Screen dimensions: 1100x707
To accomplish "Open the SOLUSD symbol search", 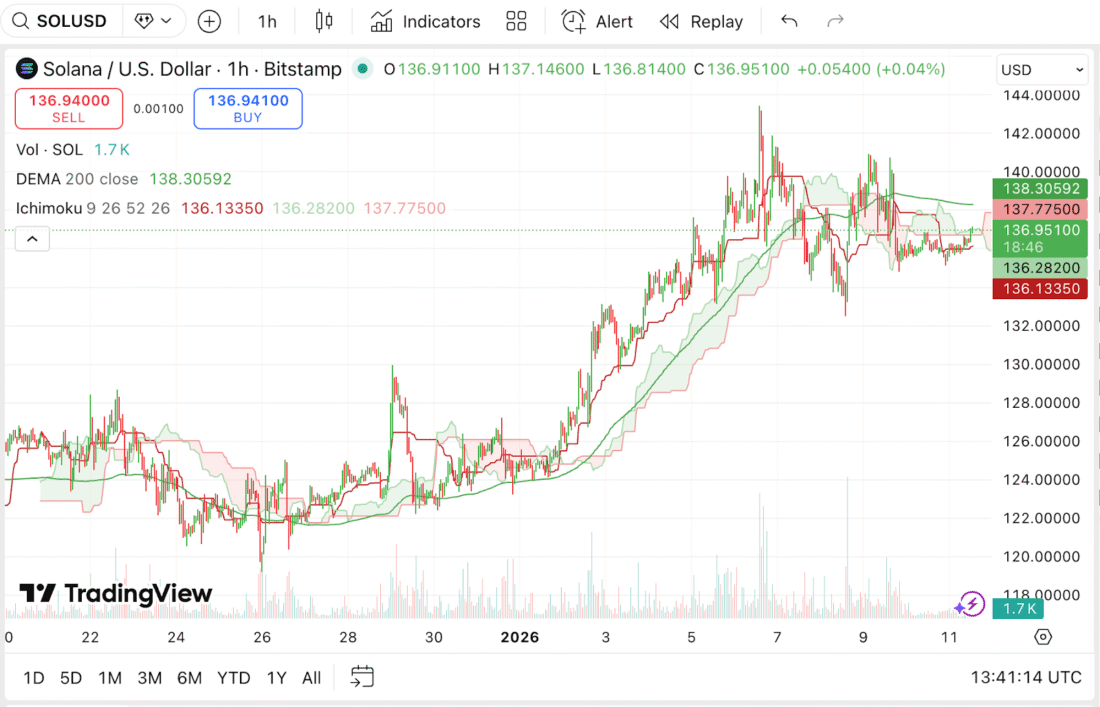I will pyautogui.click(x=61, y=21).
